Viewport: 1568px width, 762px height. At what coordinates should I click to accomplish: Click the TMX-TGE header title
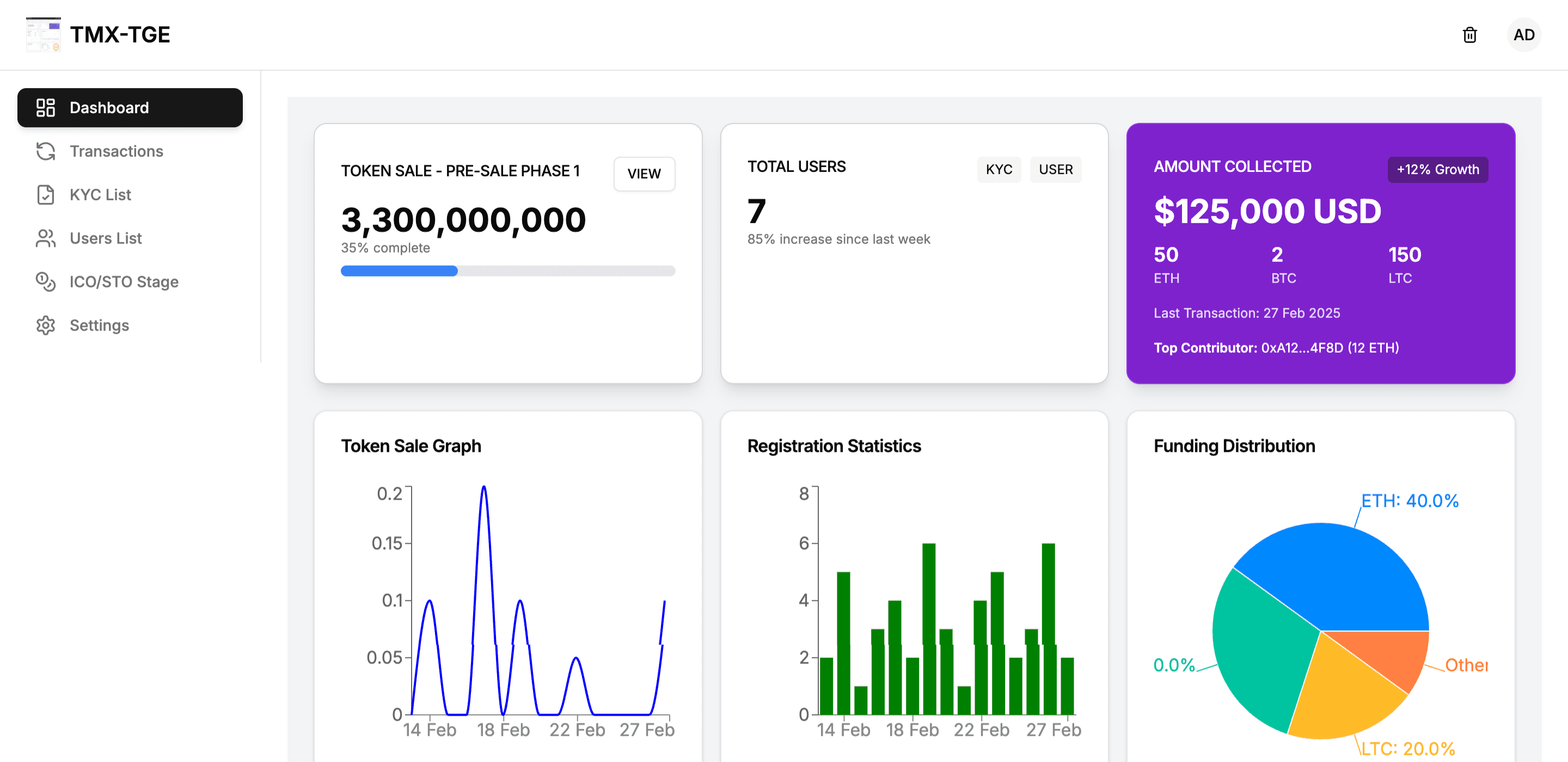coord(120,35)
